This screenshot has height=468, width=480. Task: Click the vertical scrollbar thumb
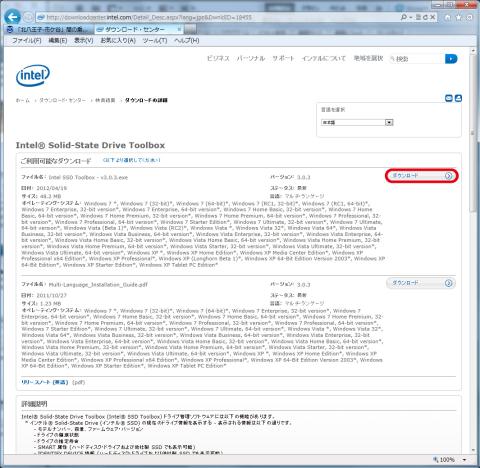[x=473, y=133]
